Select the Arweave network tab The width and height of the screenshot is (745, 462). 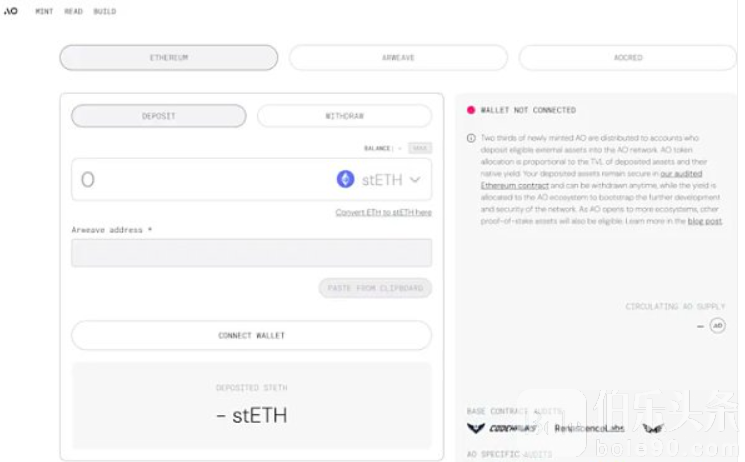click(398, 58)
